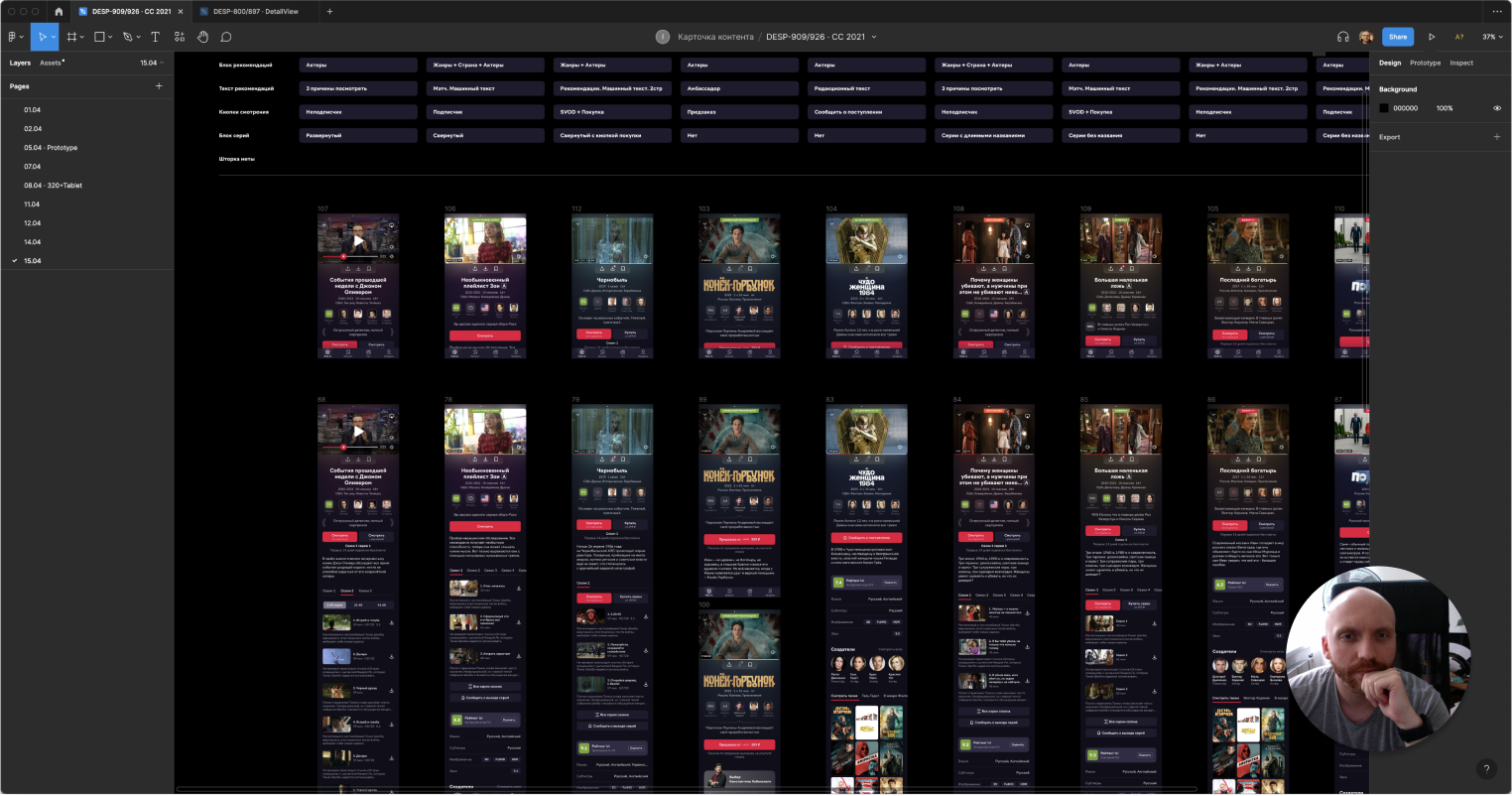Switch to the Assets tab
Viewport: 1512px width, 796px height.
51,63
